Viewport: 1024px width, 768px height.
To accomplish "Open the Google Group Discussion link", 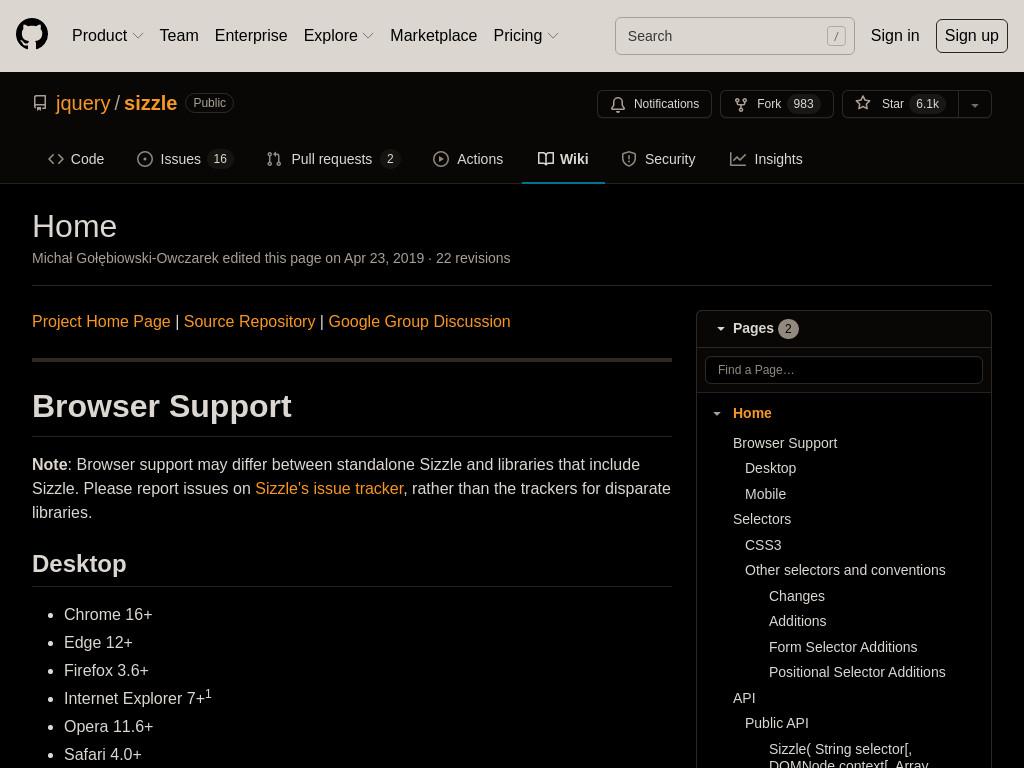I will (x=419, y=321).
